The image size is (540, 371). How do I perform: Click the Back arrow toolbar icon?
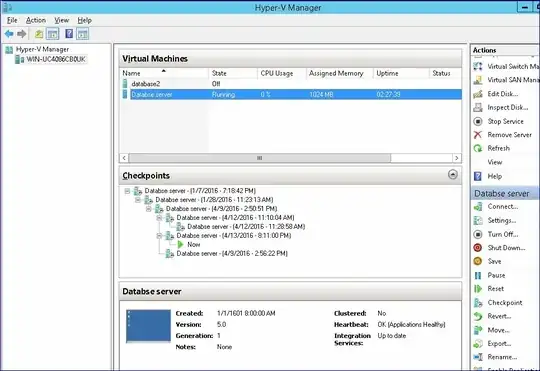coord(9,34)
